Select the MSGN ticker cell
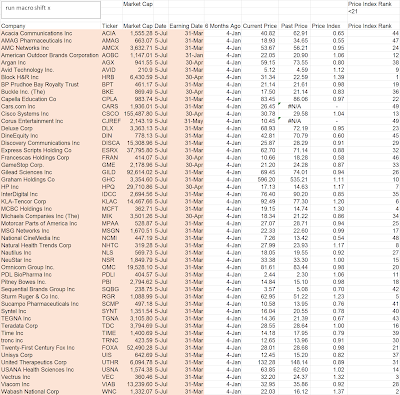 pos(112,231)
